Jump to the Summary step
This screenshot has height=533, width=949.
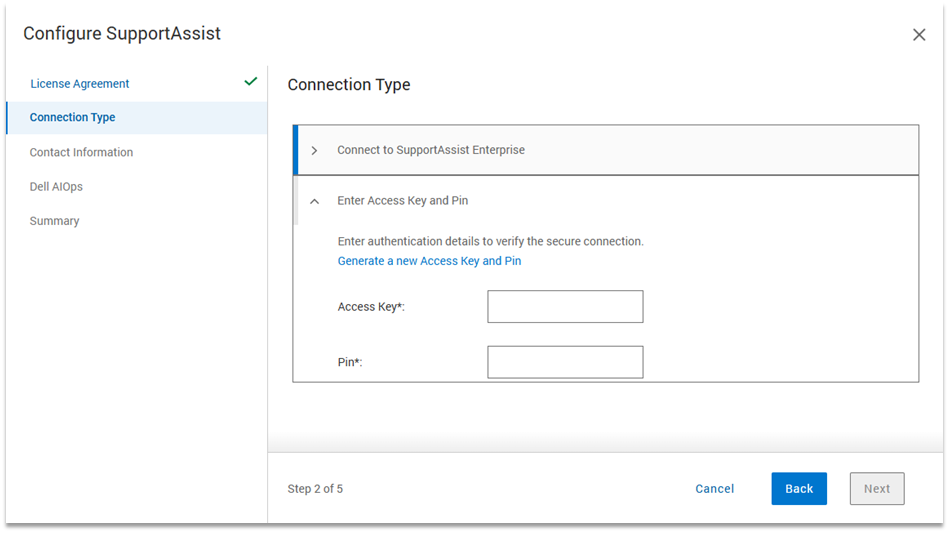pos(54,221)
